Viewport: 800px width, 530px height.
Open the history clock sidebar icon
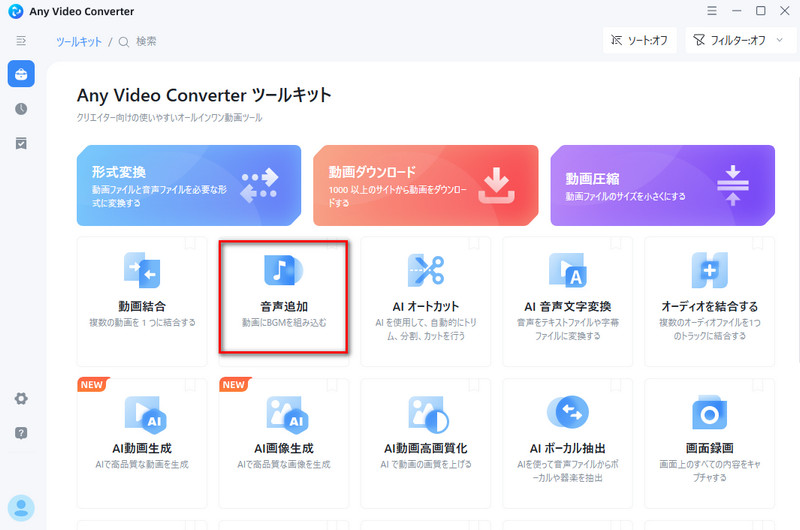pyautogui.click(x=21, y=109)
